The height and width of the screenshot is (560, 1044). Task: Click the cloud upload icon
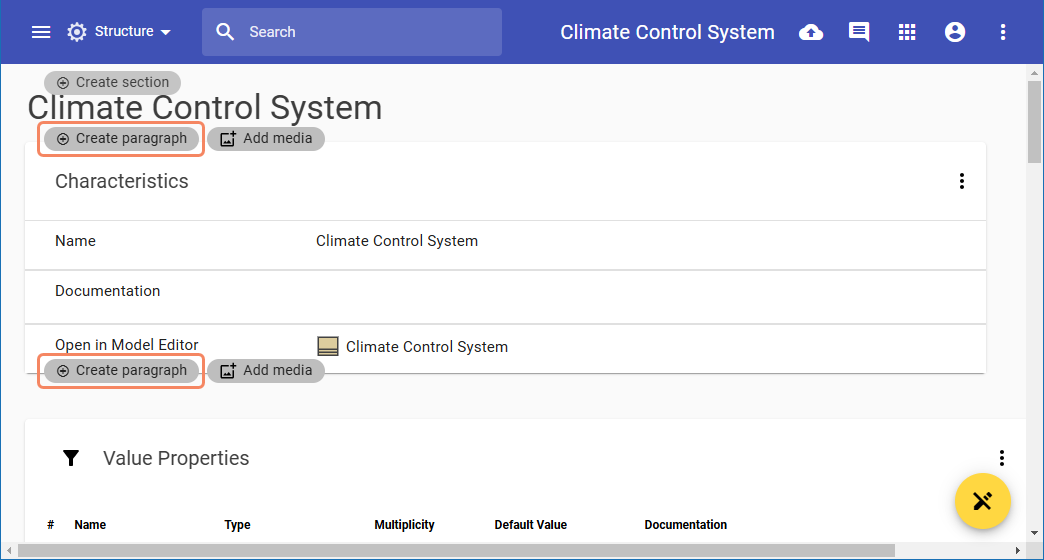(x=811, y=32)
